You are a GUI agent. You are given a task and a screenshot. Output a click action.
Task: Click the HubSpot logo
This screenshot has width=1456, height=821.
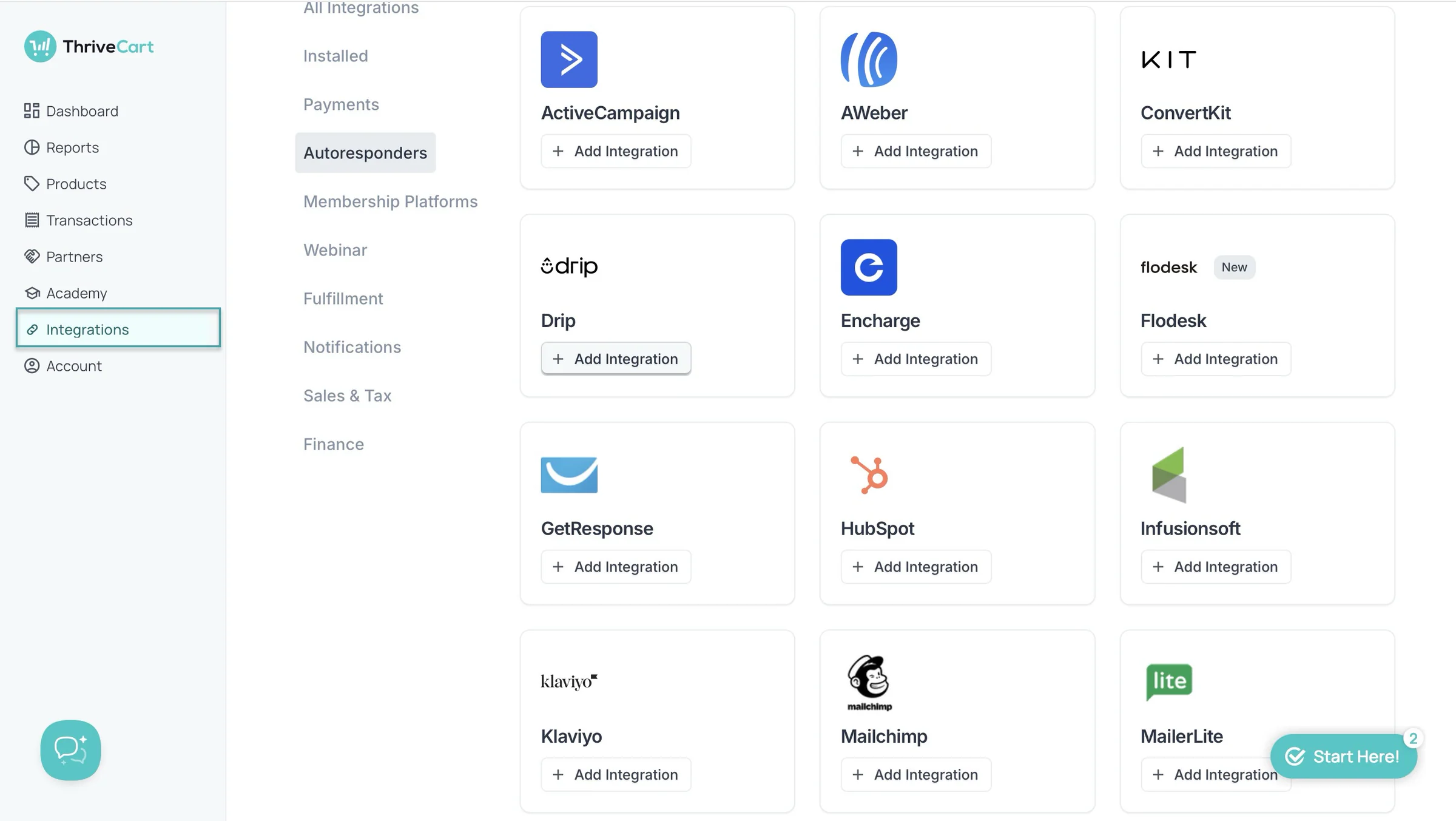pyautogui.click(x=869, y=475)
